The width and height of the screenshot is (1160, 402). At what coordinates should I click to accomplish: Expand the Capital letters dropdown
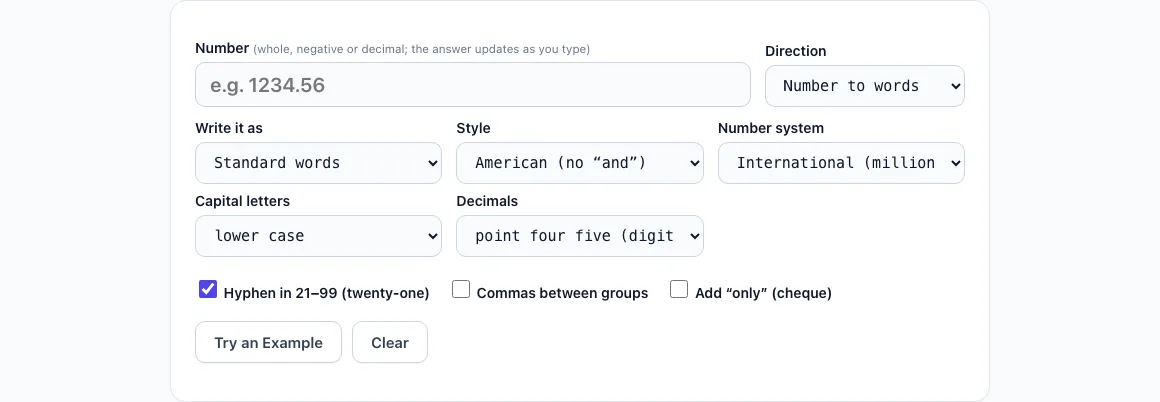[x=318, y=235]
